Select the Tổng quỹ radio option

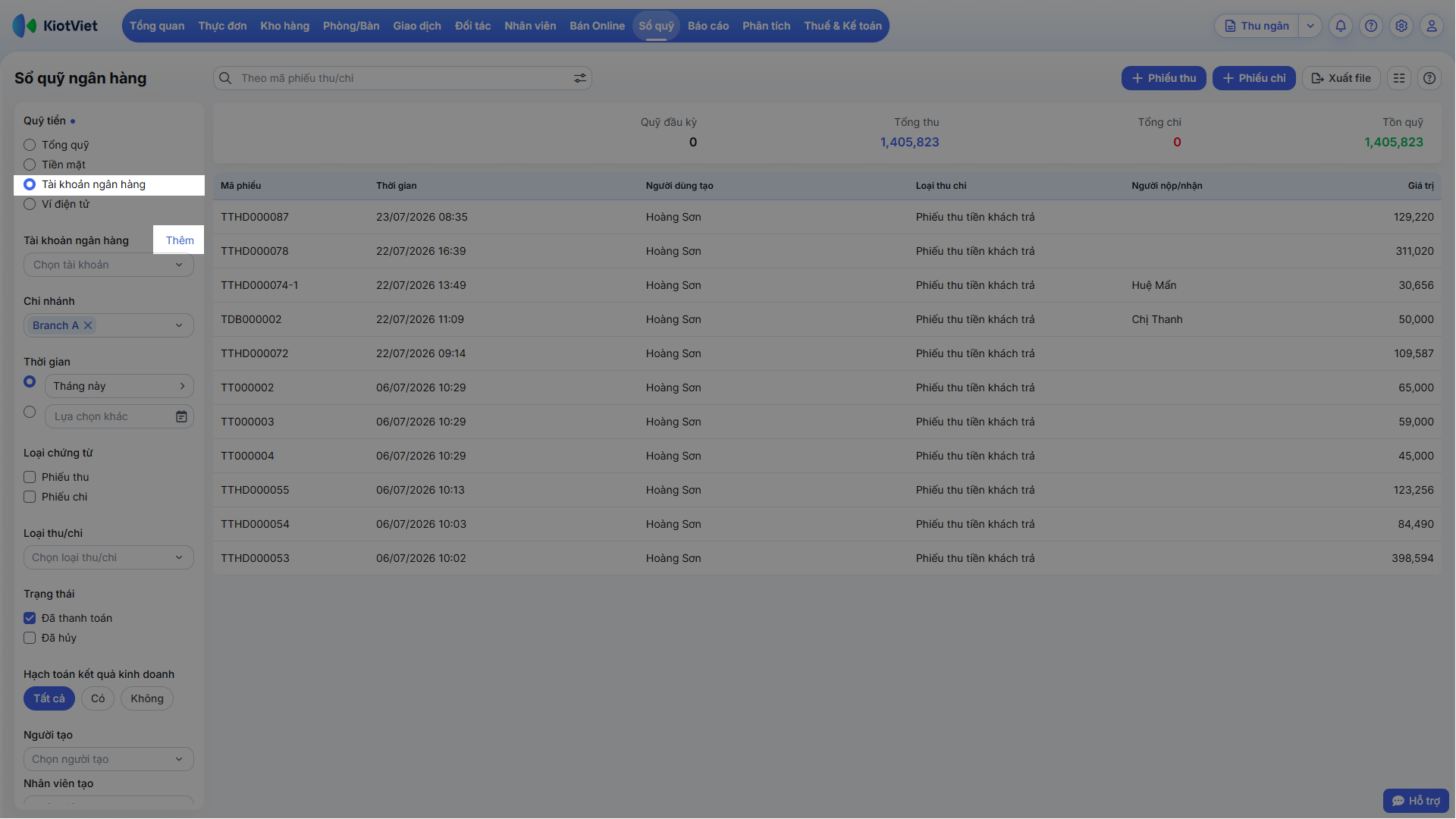[30, 145]
